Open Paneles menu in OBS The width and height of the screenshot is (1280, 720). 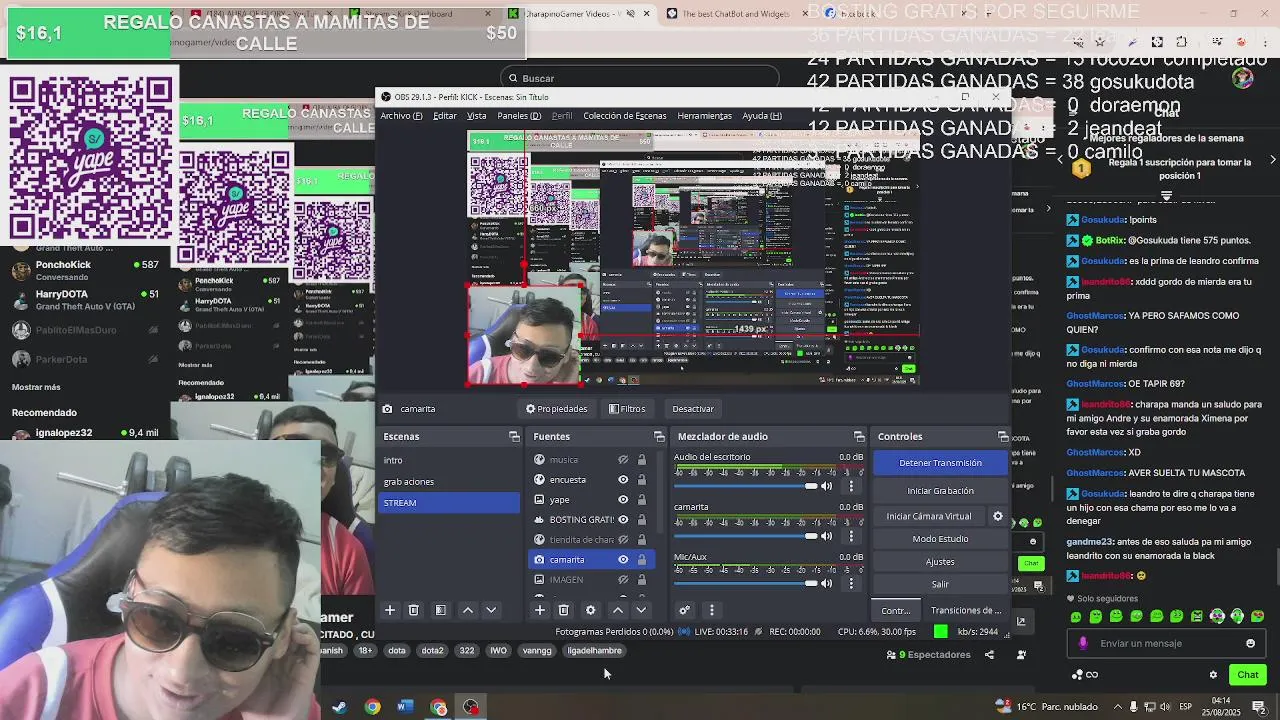pos(519,116)
